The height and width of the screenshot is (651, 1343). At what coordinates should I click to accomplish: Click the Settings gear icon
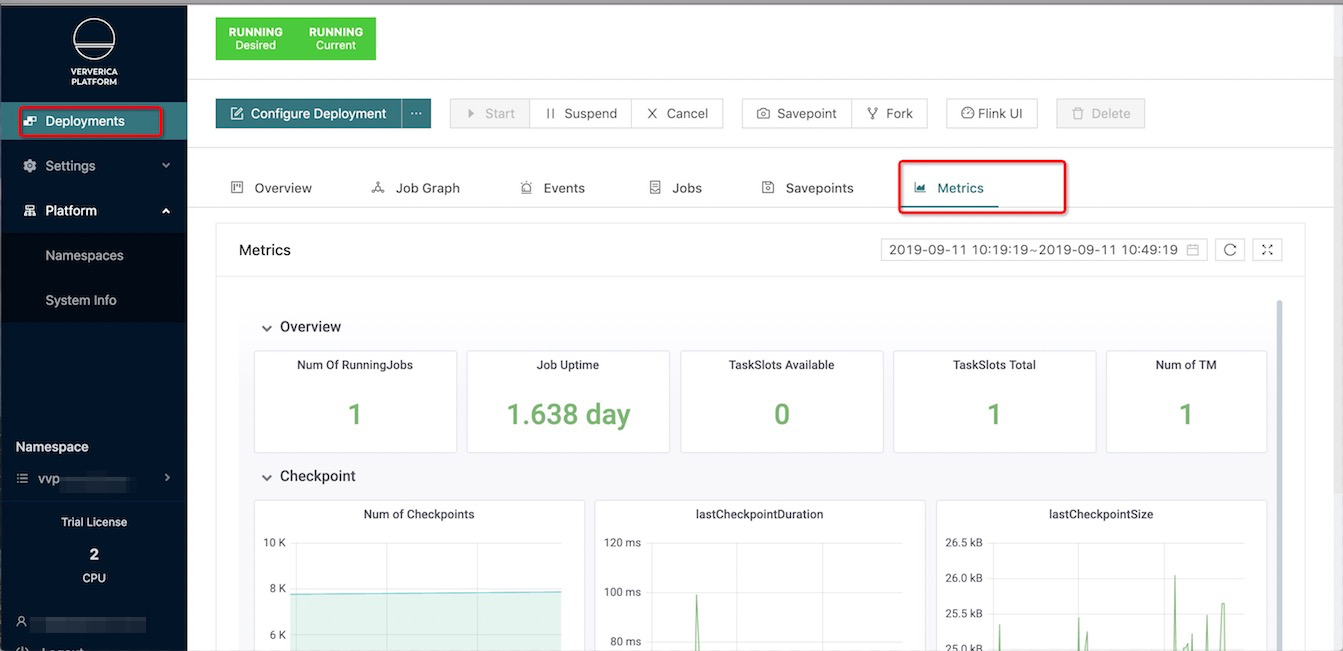pyautogui.click(x=29, y=166)
